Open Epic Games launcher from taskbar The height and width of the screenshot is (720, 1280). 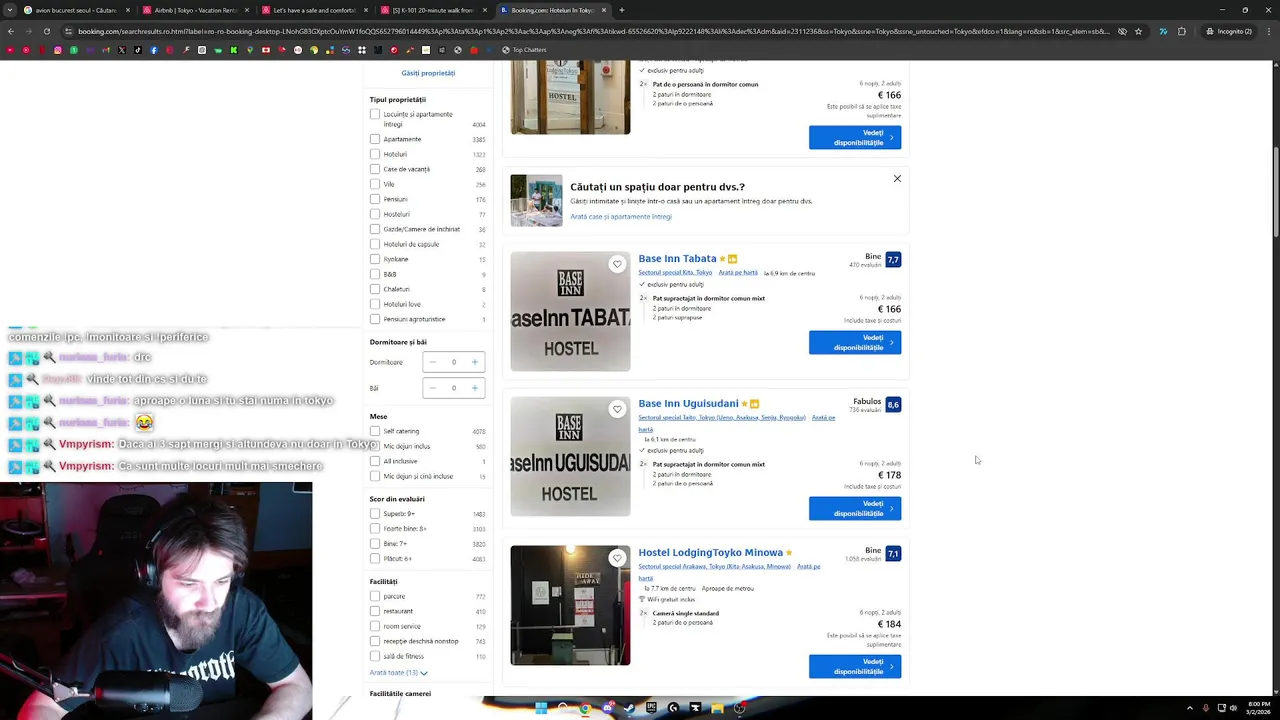point(651,708)
